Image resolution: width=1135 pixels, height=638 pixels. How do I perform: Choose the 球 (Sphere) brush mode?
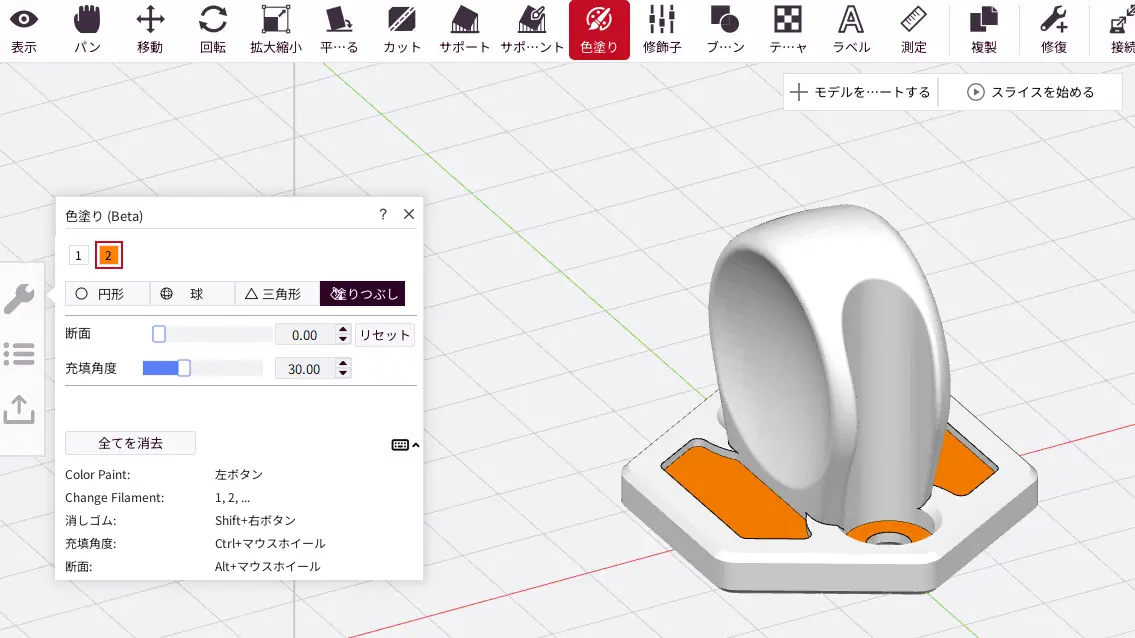(x=192, y=294)
